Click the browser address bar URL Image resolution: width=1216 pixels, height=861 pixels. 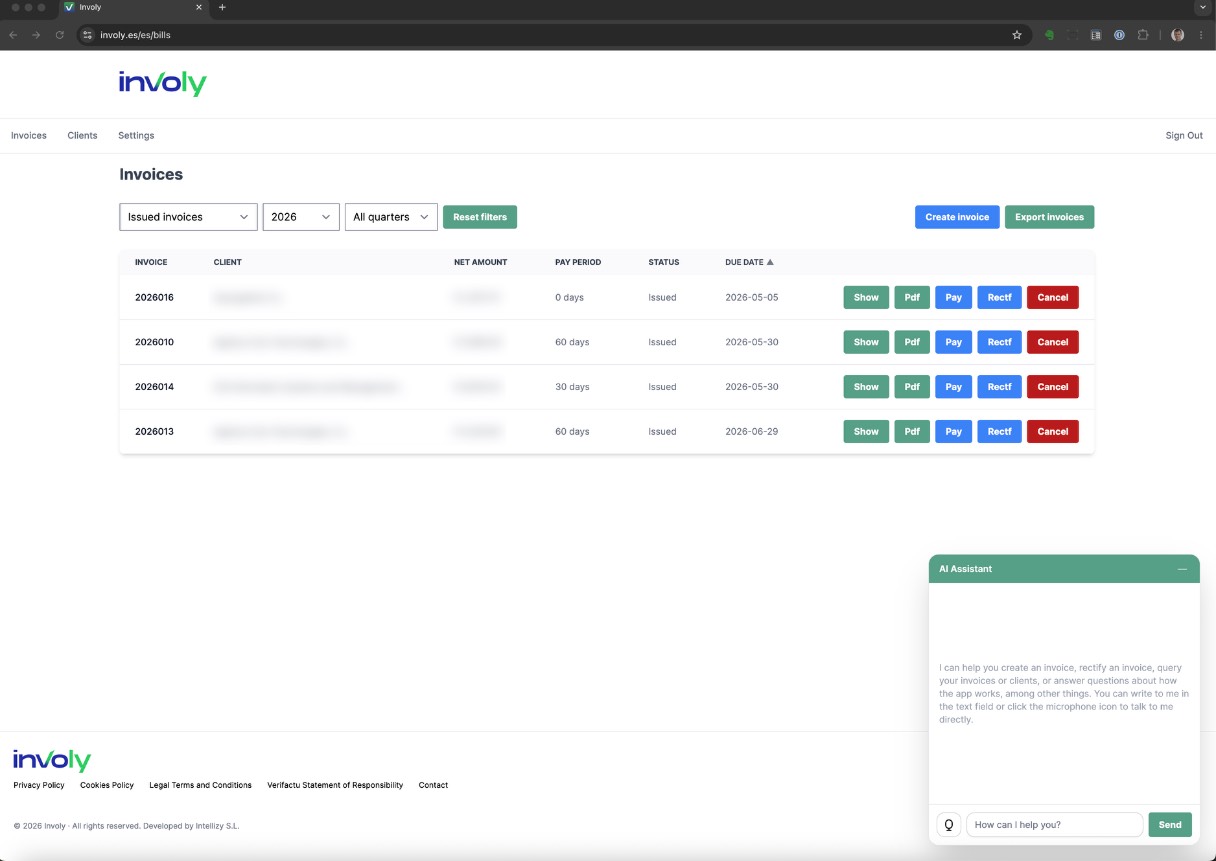(x=135, y=34)
